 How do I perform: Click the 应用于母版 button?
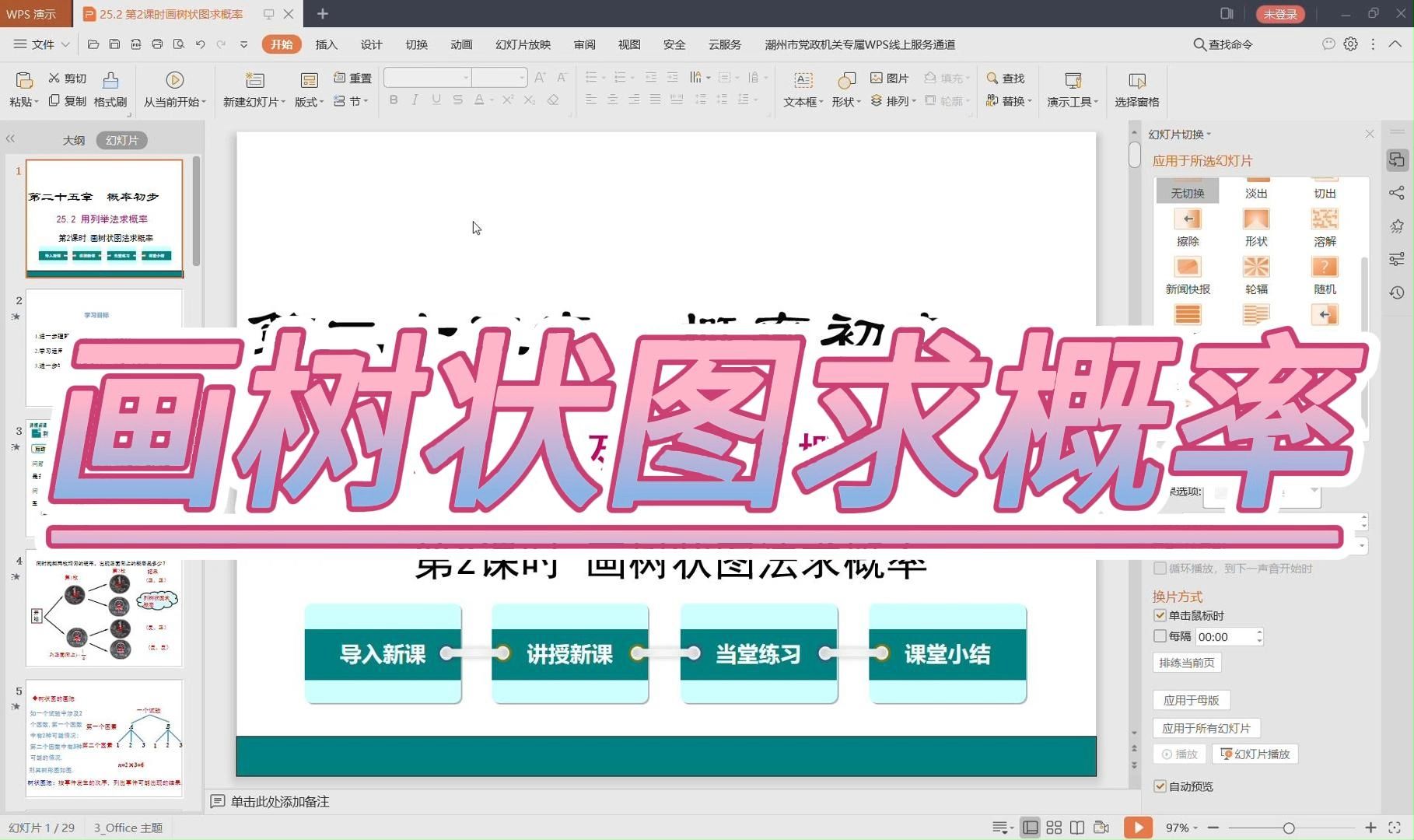[x=1192, y=700]
